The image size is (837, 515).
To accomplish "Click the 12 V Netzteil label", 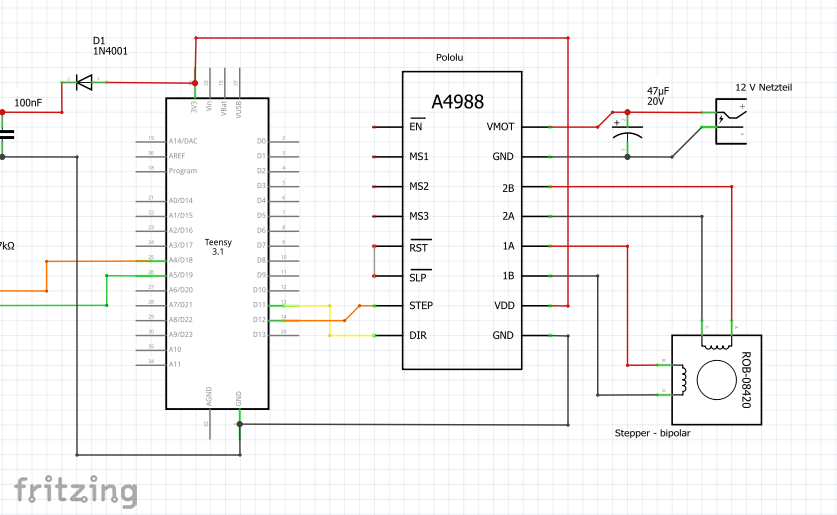I will tap(763, 88).
